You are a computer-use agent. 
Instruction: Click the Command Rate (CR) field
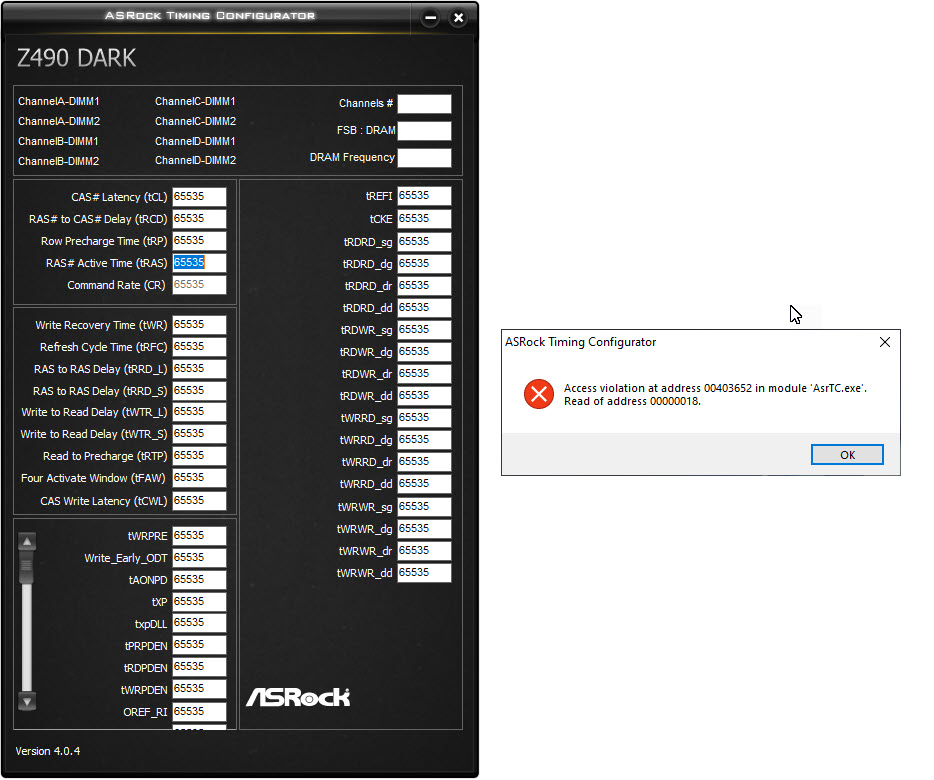(200, 285)
